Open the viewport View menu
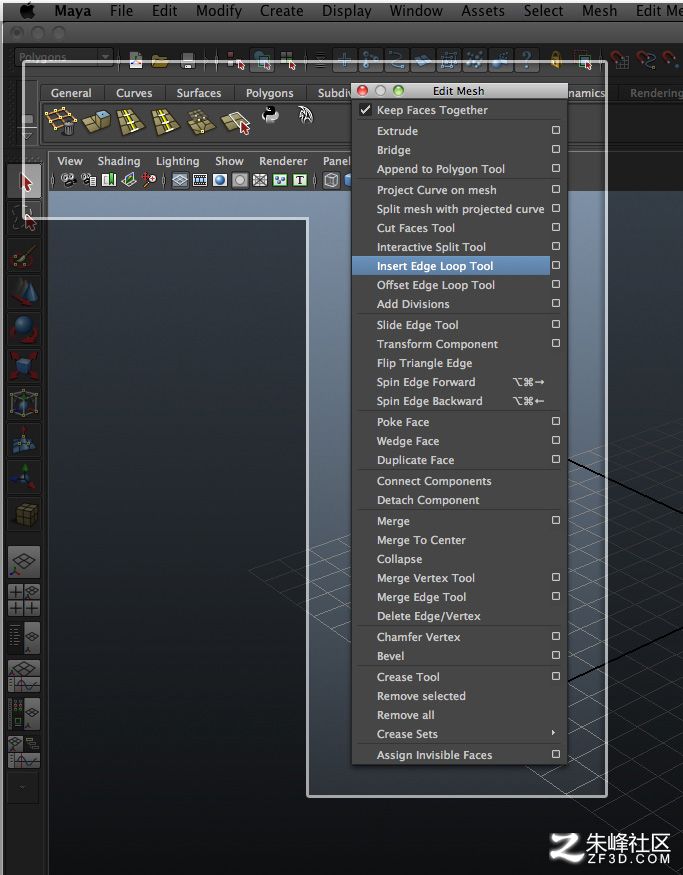 point(70,161)
